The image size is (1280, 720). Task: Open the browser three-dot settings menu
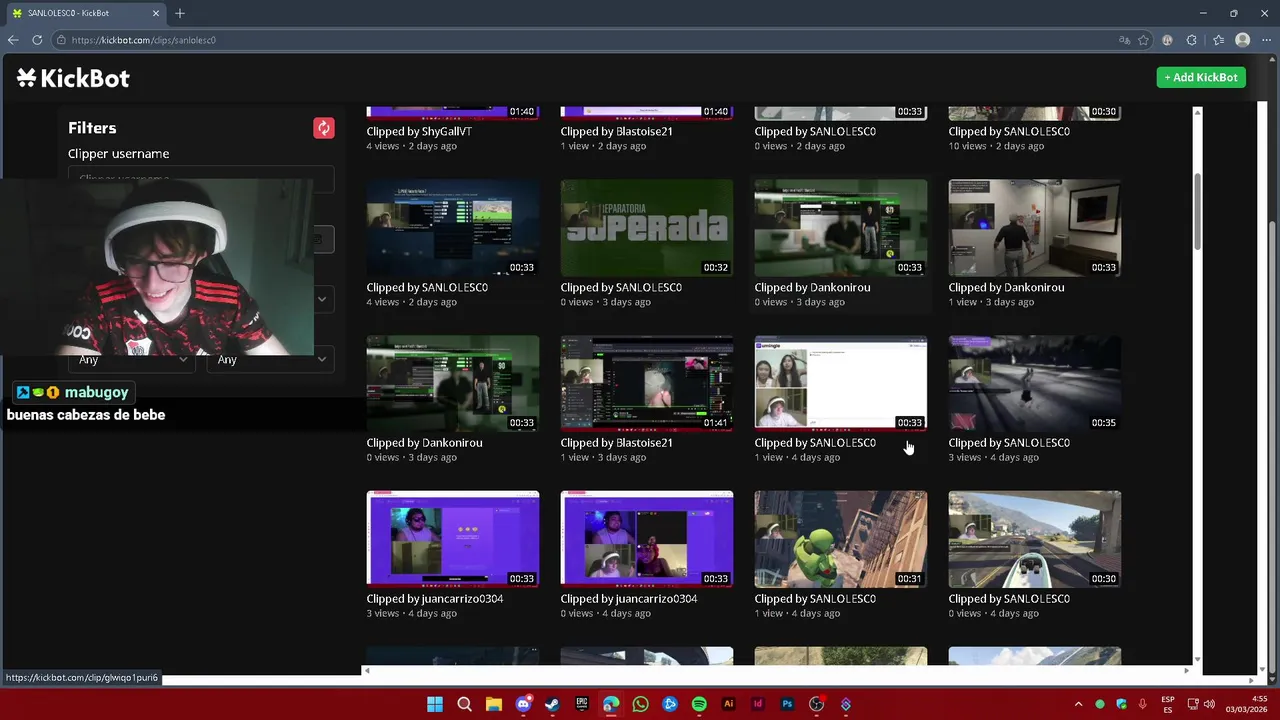[1266, 40]
